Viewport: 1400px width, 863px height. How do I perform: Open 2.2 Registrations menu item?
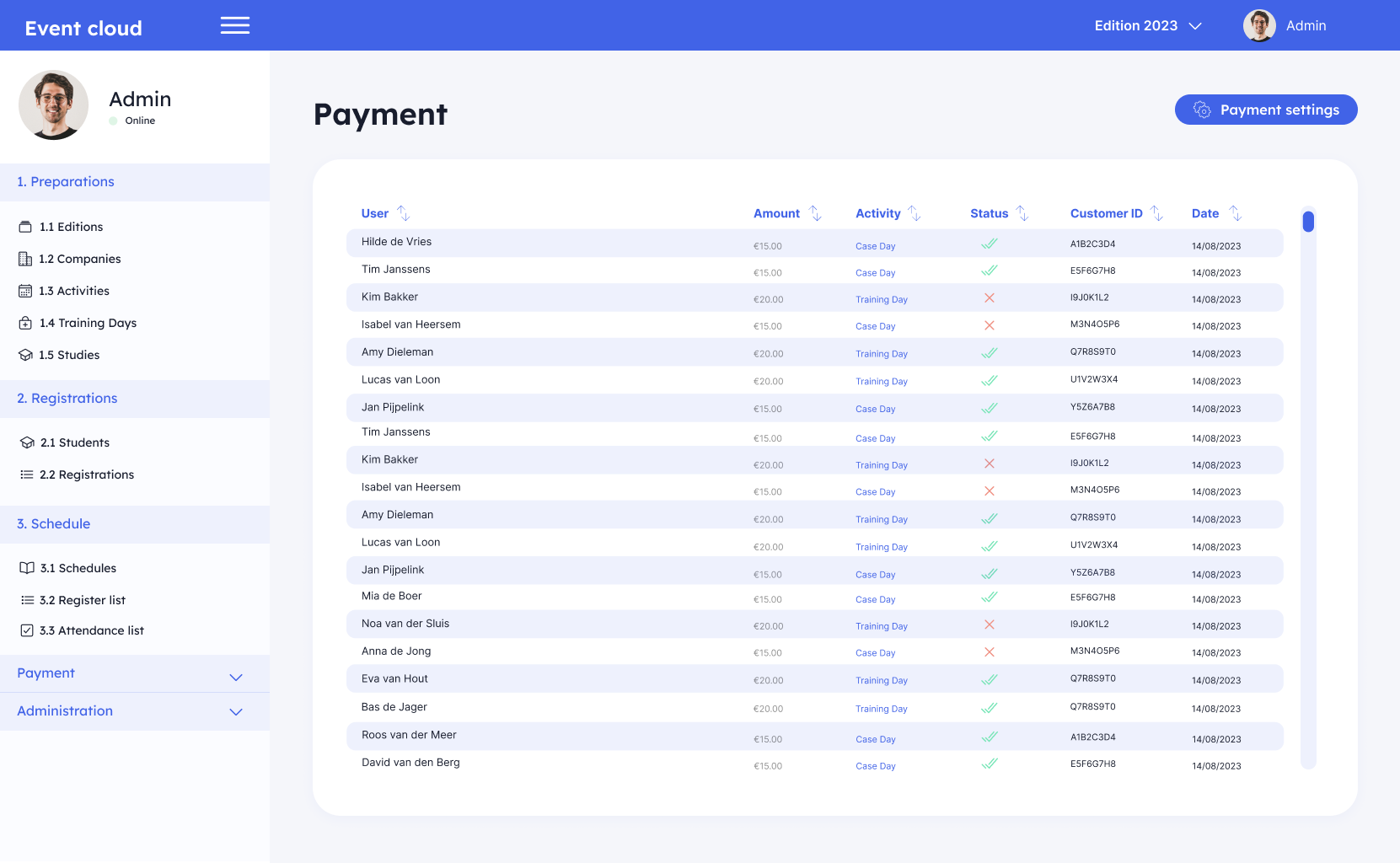[x=87, y=474]
